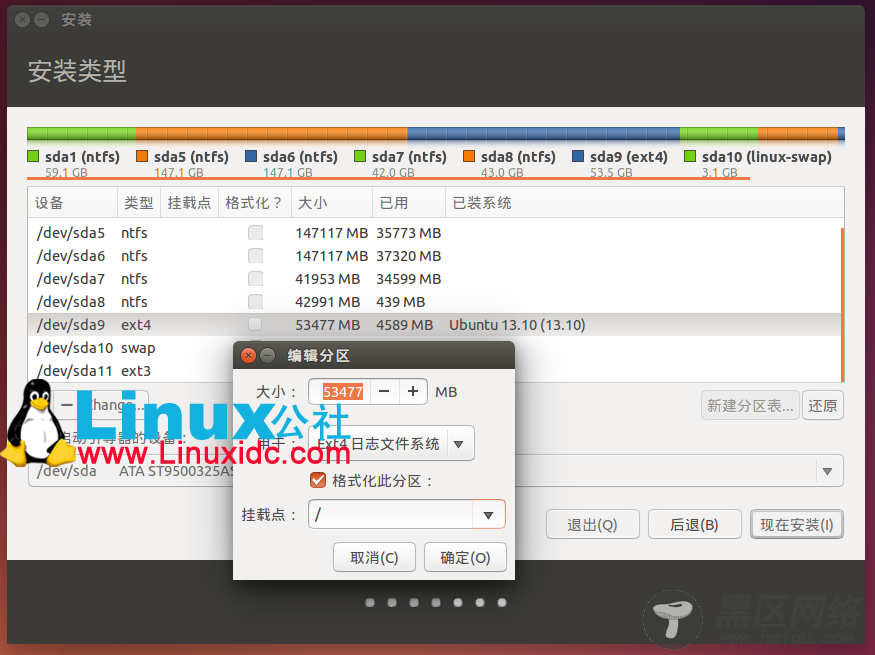This screenshot has height=655, width=875.
Task: Click the horizontal scrollbar under partition legend
Action: [x=388, y=179]
